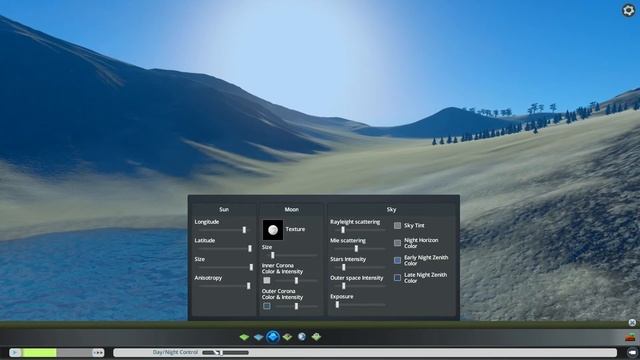Open the Early Night Zenith Color swatch
Viewport: 640px width, 360px height.
[x=397, y=260]
